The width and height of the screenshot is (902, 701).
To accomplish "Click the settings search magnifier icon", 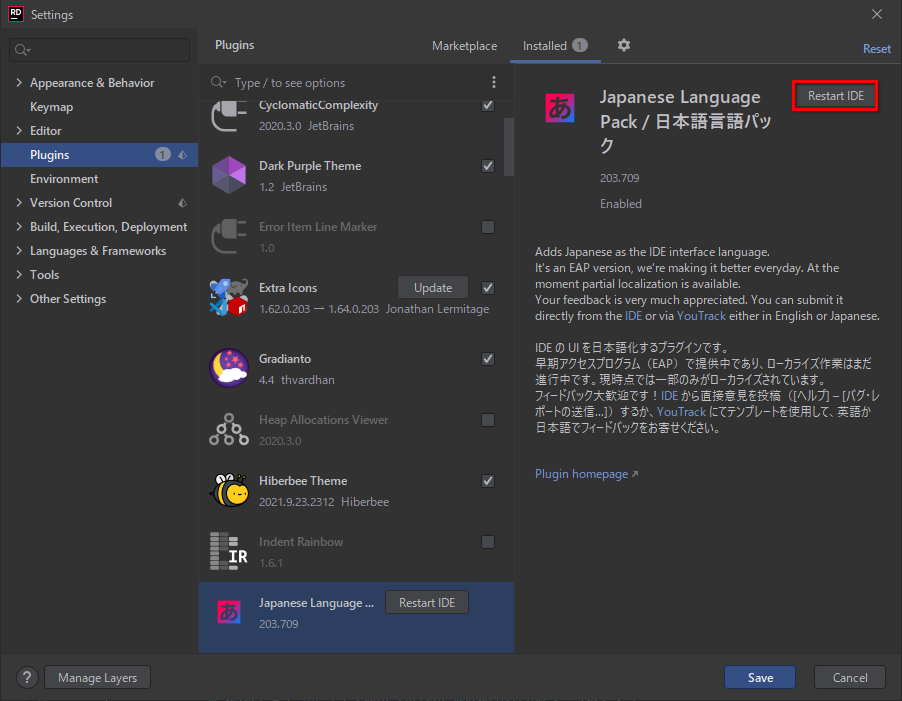I will [x=22, y=50].
